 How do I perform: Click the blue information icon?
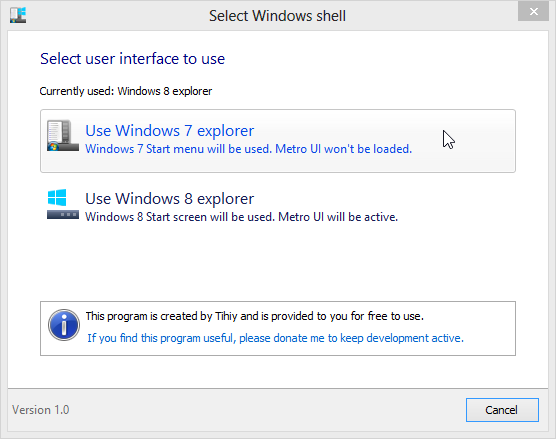tap(64, 325)
